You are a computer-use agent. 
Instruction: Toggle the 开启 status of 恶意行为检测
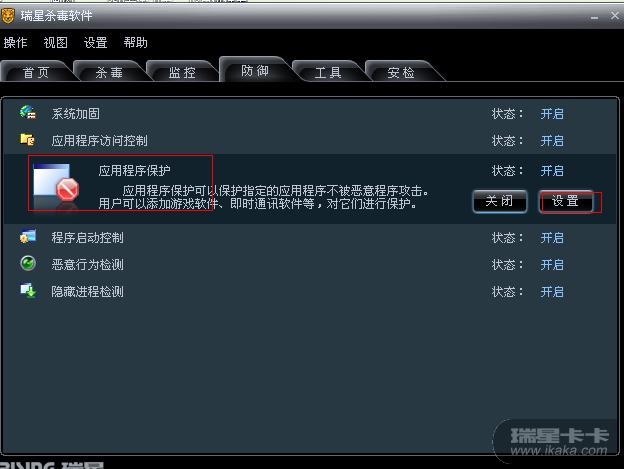[552, 265]
